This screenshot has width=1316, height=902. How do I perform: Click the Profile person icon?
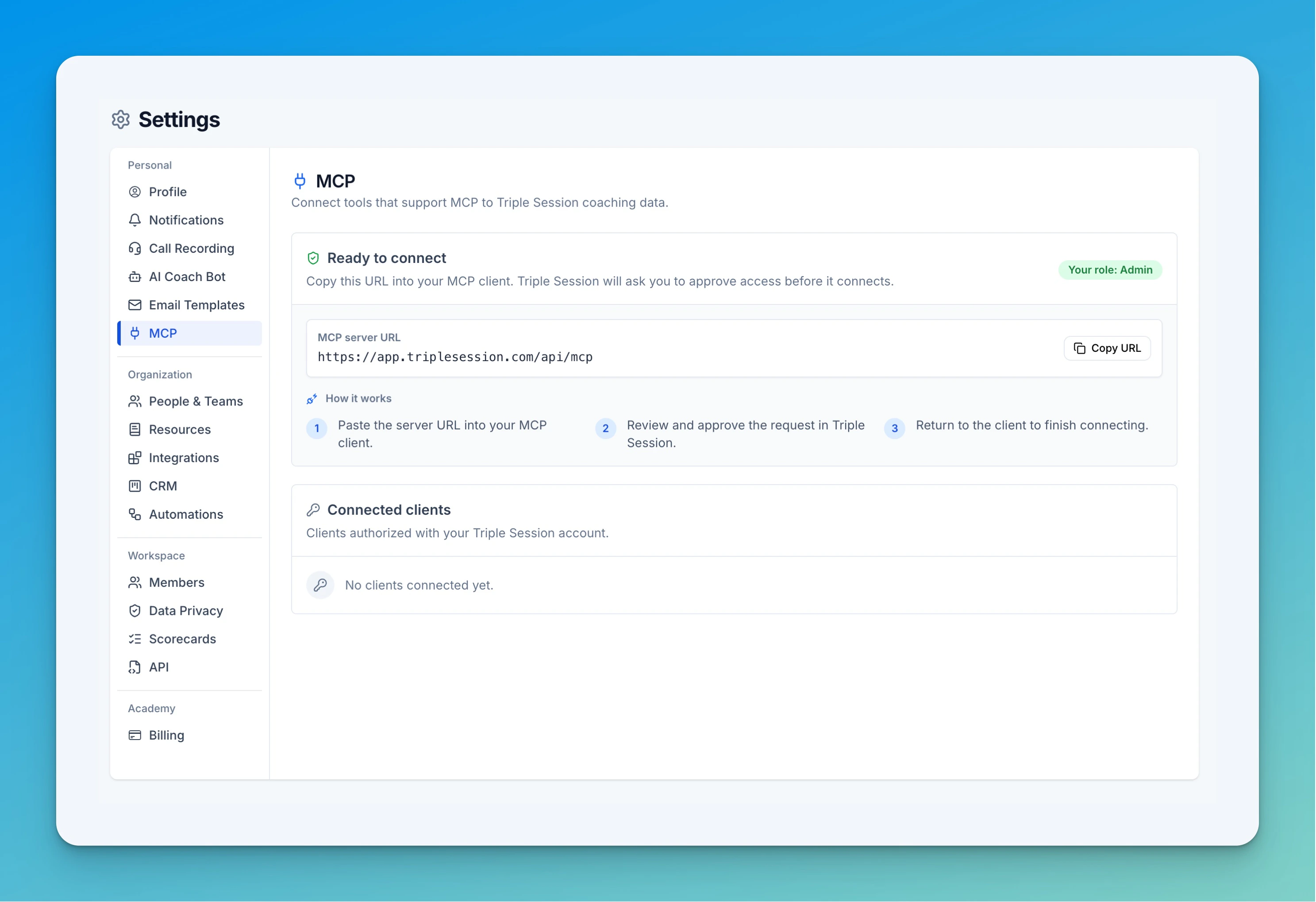click(135, 192)
